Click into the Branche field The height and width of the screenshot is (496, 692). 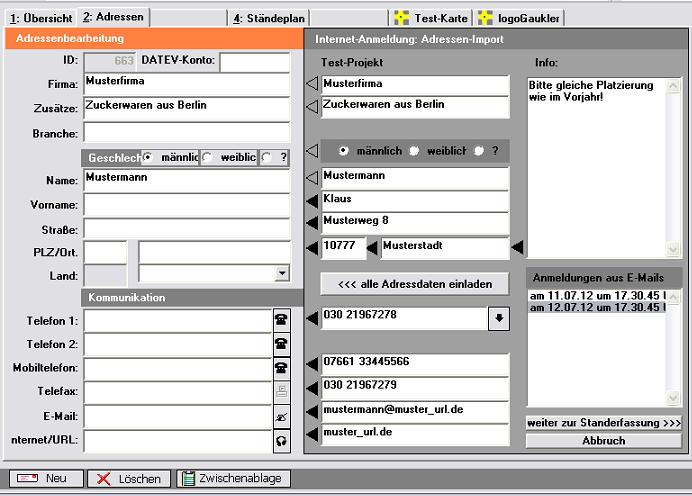click(x=187, y=132)
